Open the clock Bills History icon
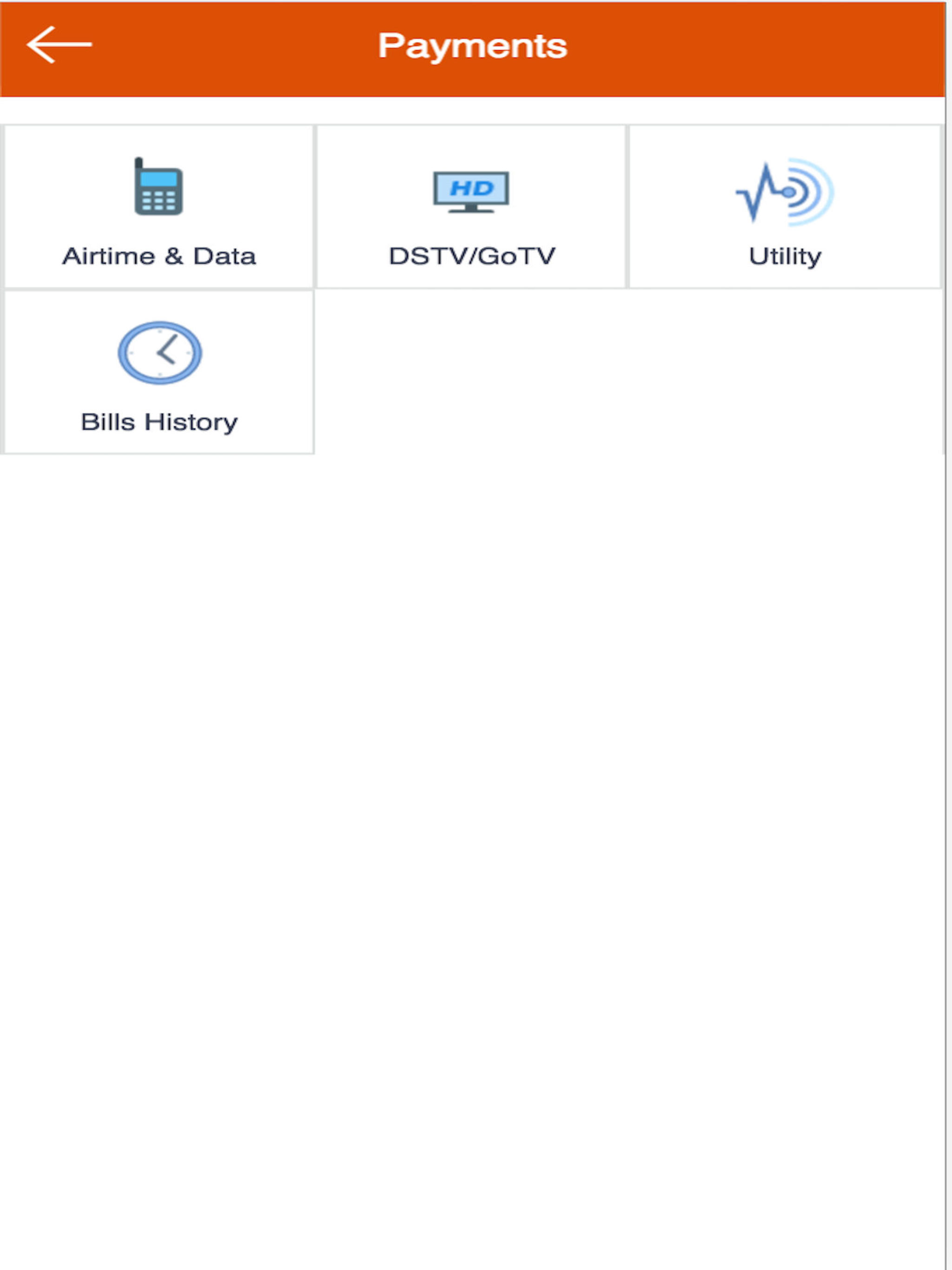This screenshot has width=952, height=1270. tap(159, 352)
